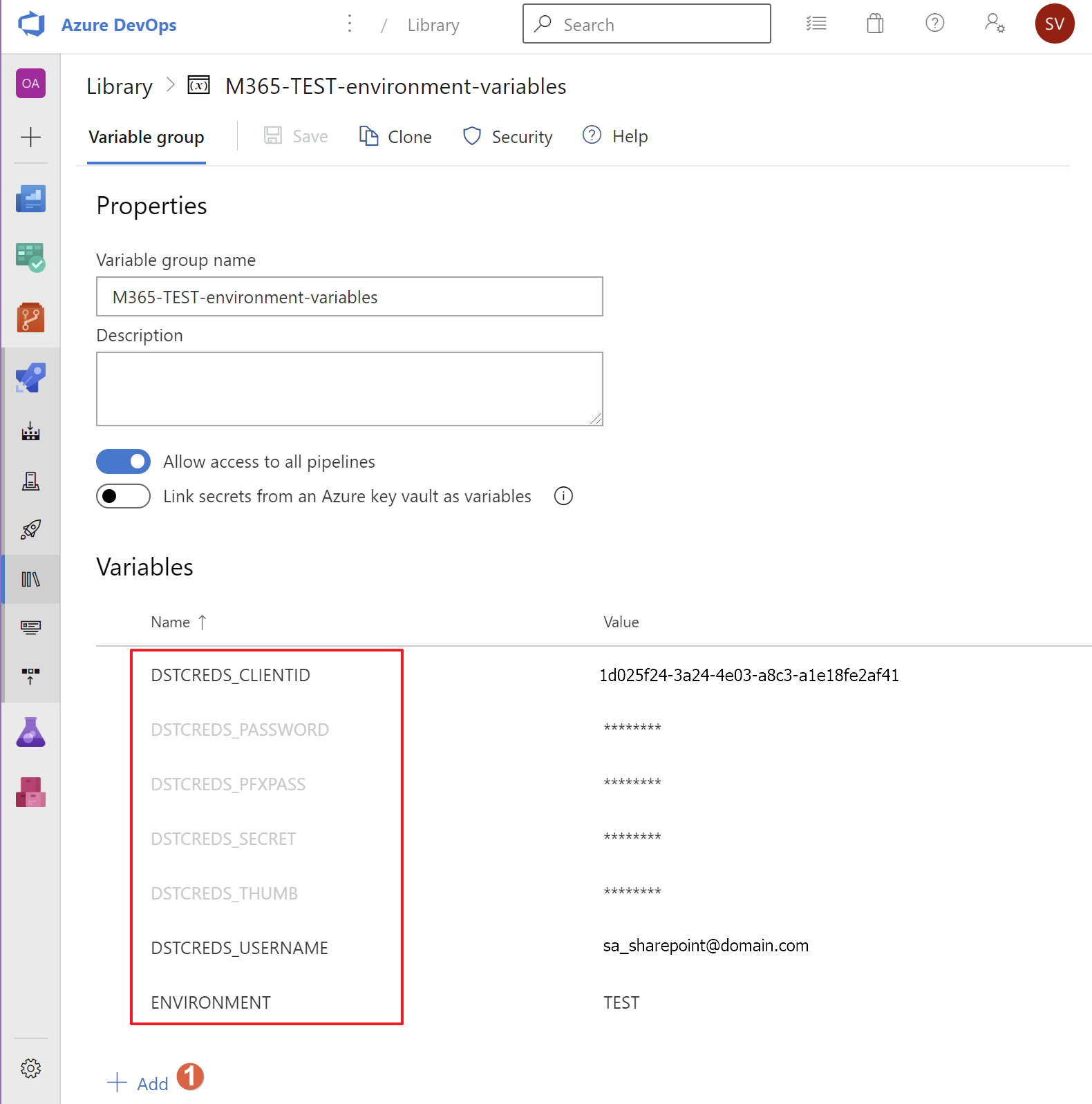Click the client ID GUID value
The width and height of the screenshot is (1092, 1104).
[749, 675]
